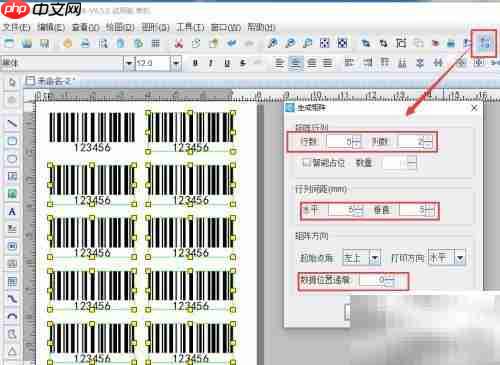Click the rows count stepper arrows
Image resolution: width=500 pixels, height=365 pixels.
pos(356,142)
